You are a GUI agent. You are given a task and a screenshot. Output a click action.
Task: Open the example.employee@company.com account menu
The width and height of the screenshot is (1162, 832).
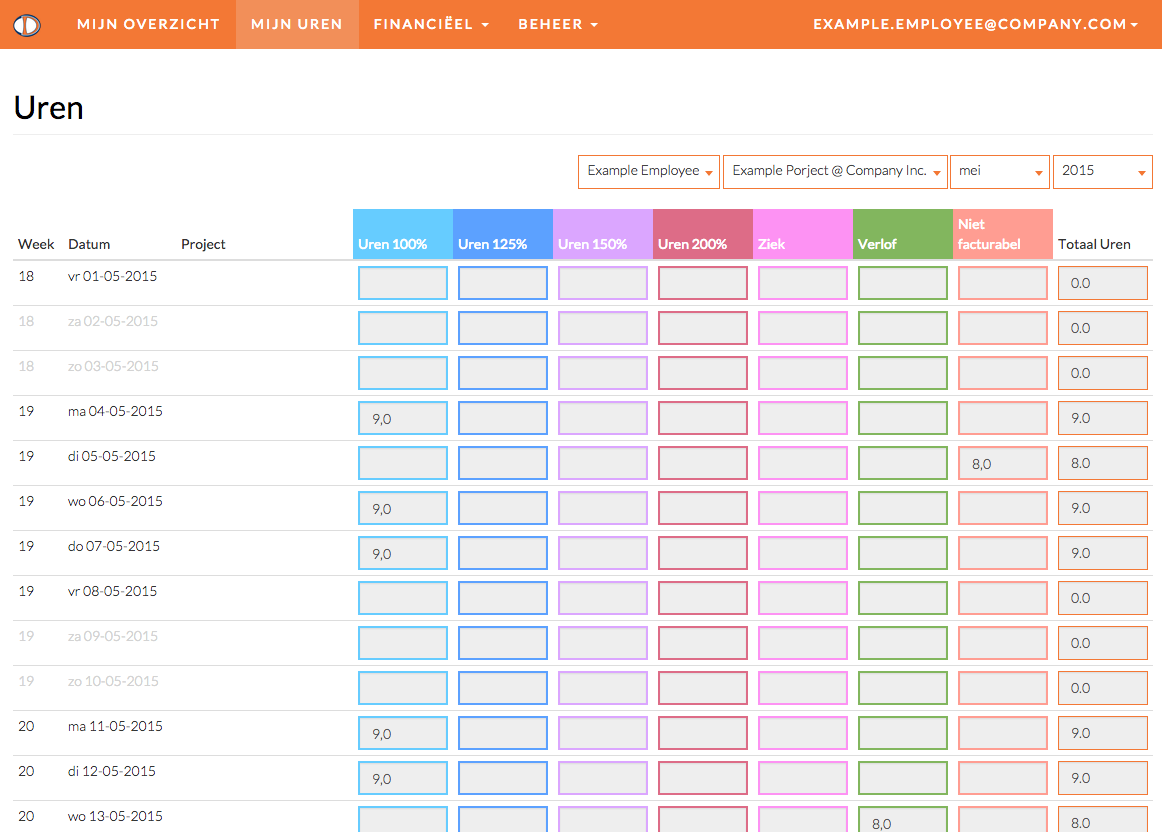coord(975,24)
